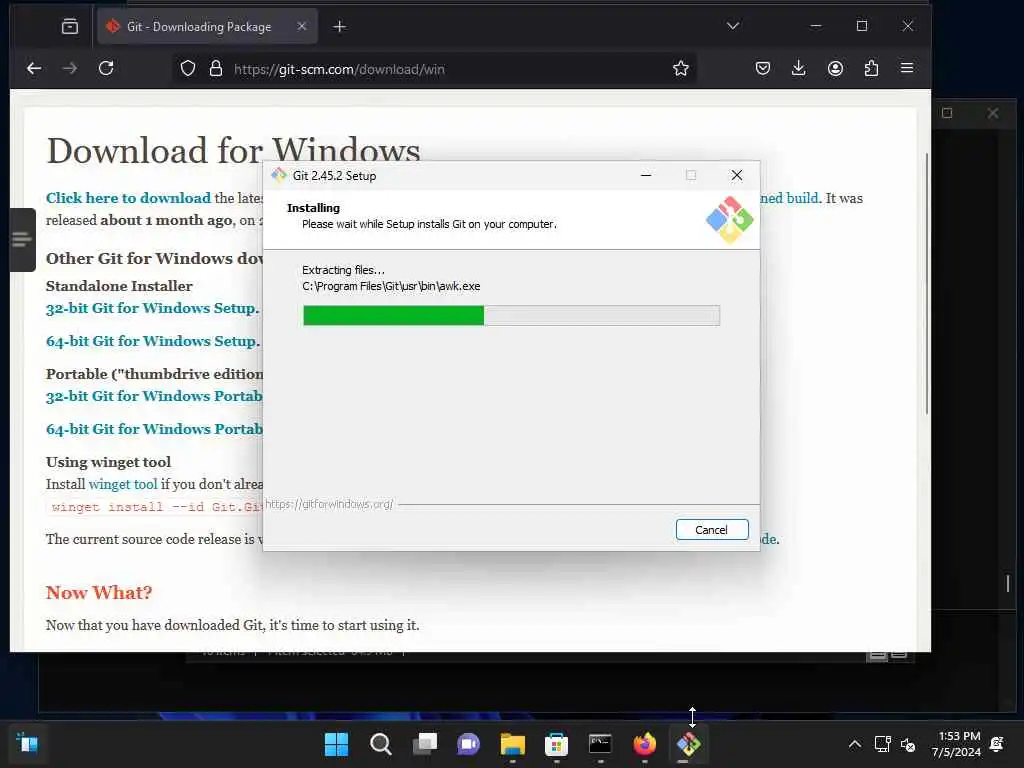Open a new browser tab
Viewport: 1024px width, 768px height.
pyautogui.click(x=340, y=26)
